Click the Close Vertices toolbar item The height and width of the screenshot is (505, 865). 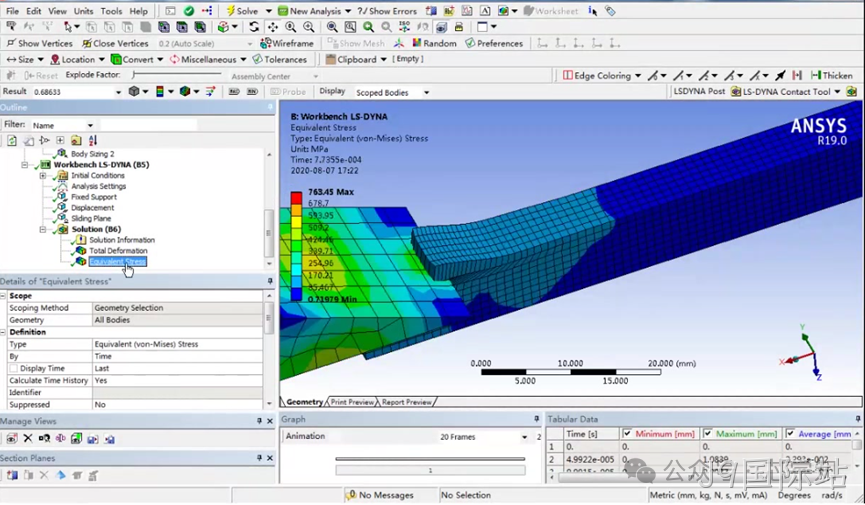[x=115, y=43]
